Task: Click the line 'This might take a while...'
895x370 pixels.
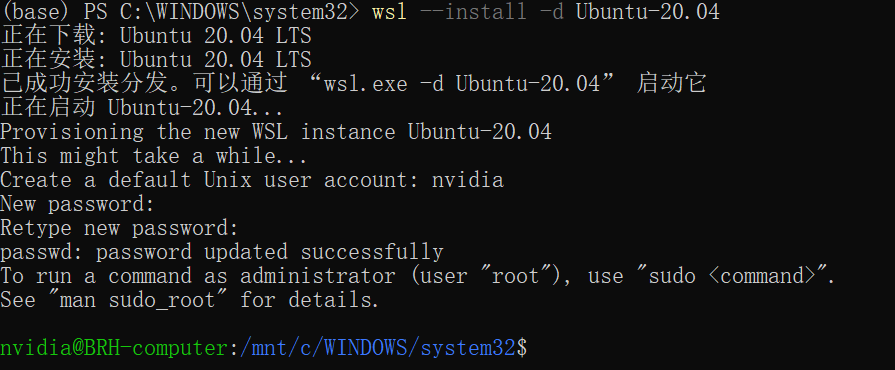Action: click(x=154, y=156)
